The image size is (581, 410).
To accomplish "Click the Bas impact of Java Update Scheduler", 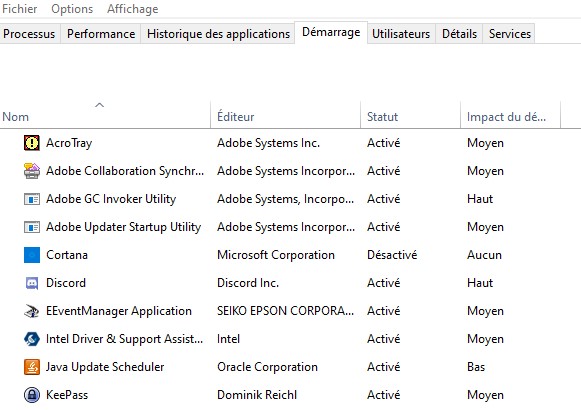I will click(x=476, y=367).
